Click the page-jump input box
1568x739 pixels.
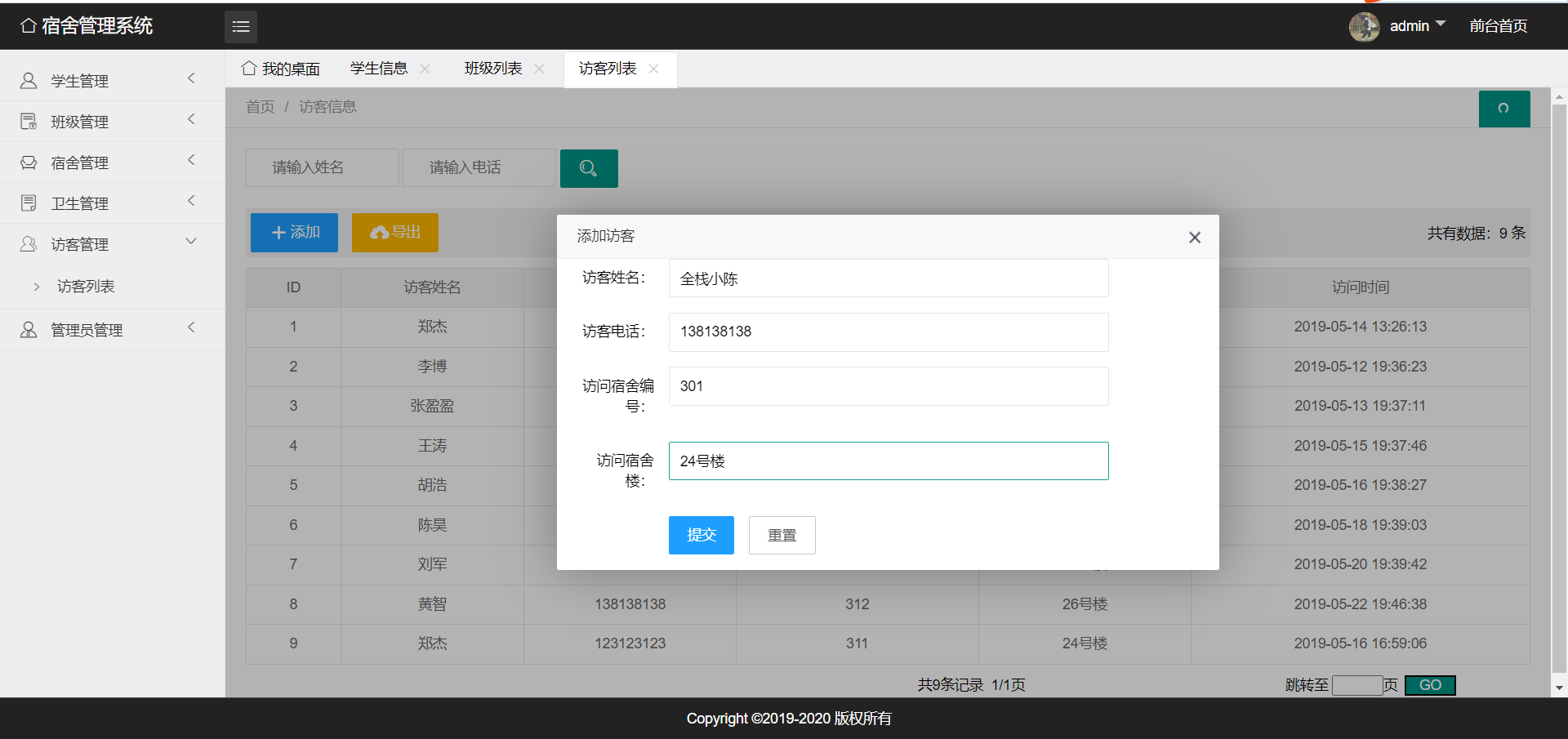[x=1357, y=685]
